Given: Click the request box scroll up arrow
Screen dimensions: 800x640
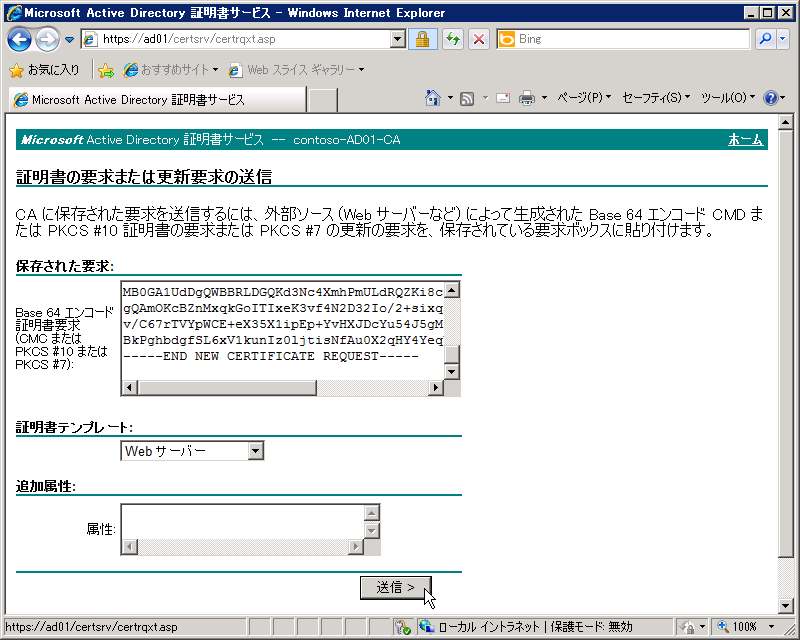Looking at the screenshot, I should (x=452, y=290).
